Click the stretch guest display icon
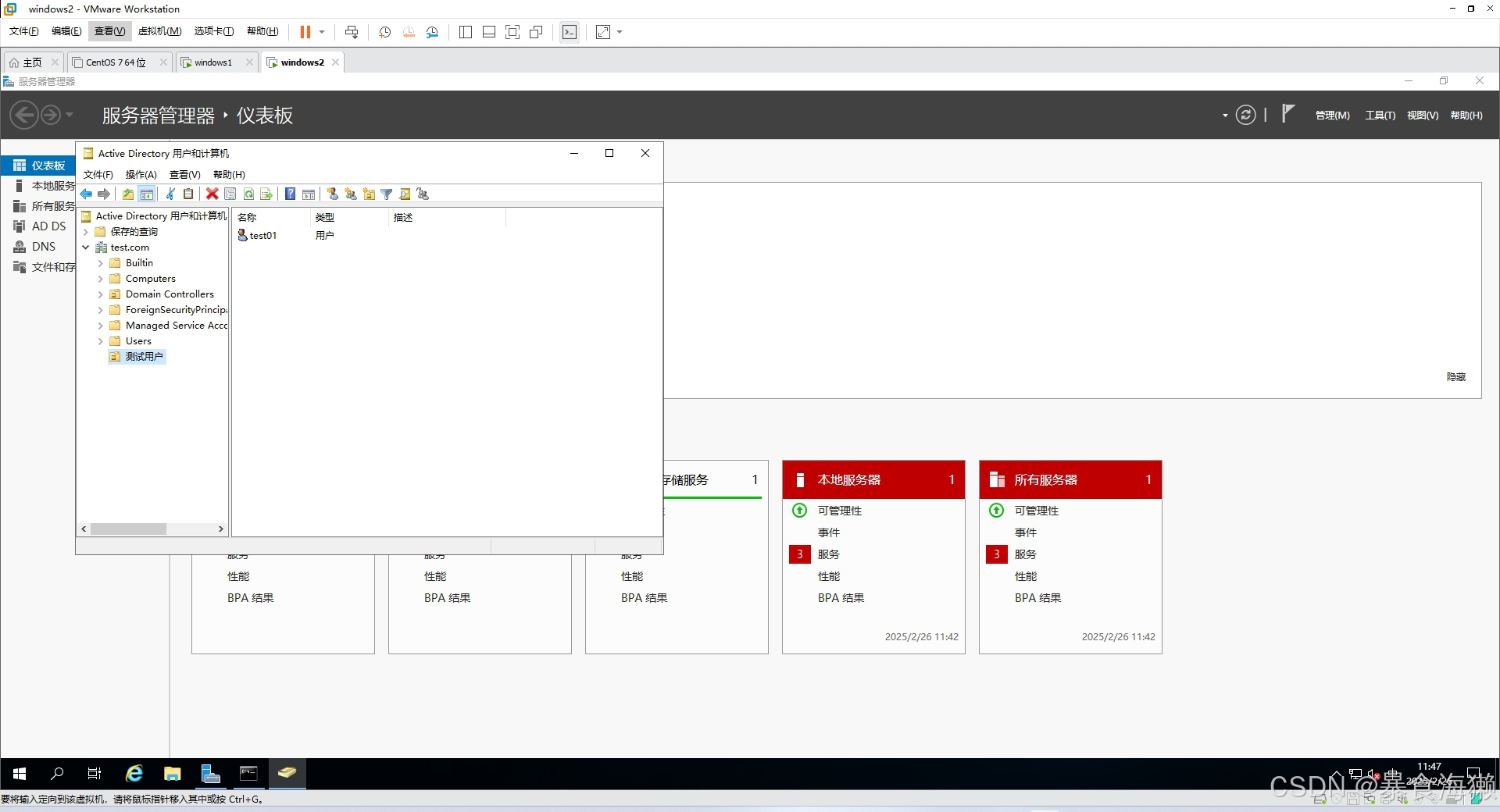The width and height of the screenshot is (1500, 812). point(603,32)
